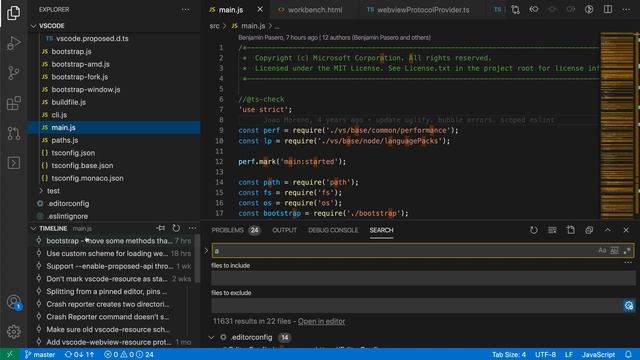
Task: Toggle Match Case in search box
Action: click(x=602, y=250)
